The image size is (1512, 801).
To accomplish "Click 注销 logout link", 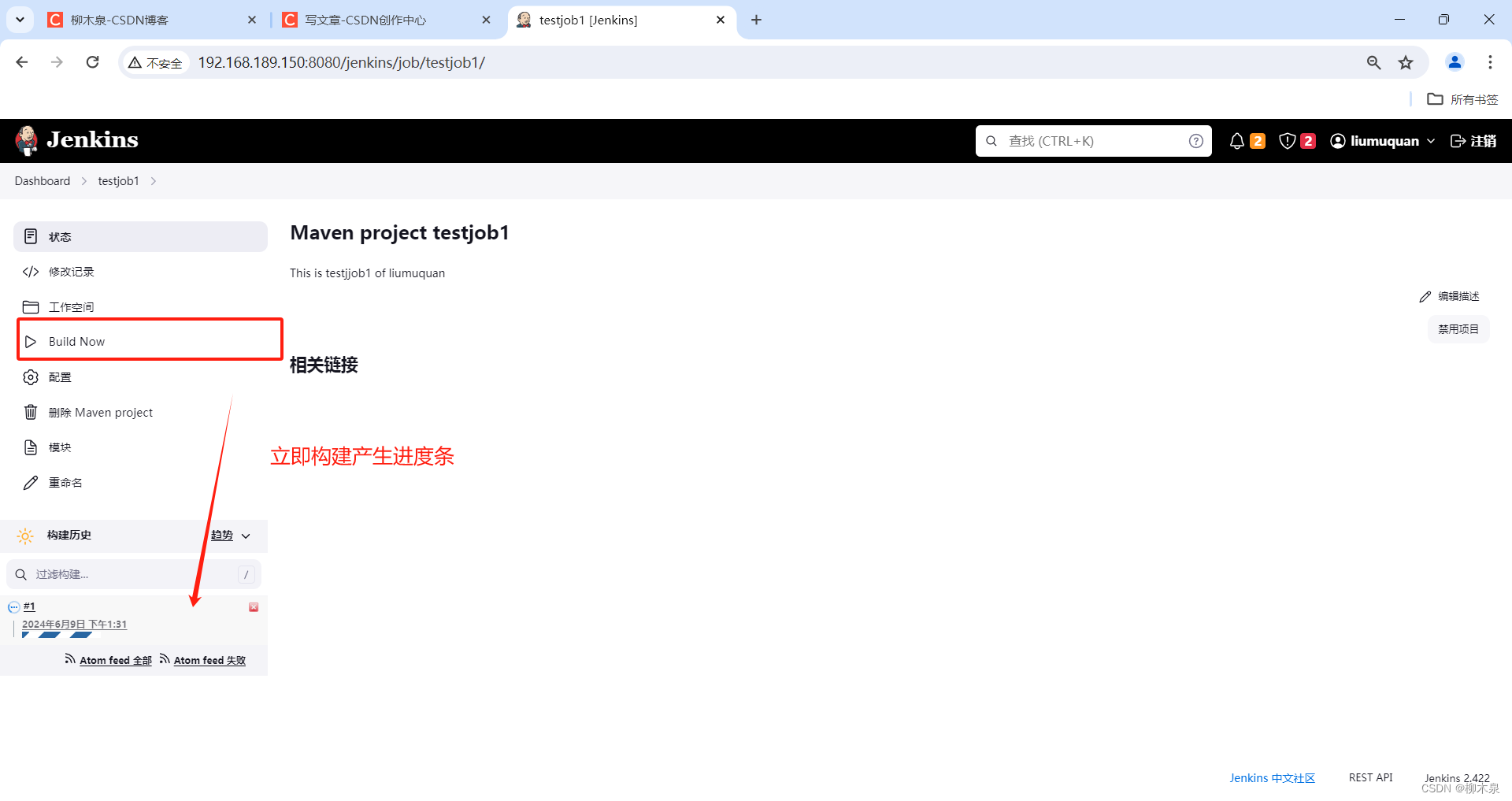I will point(1473,141).
